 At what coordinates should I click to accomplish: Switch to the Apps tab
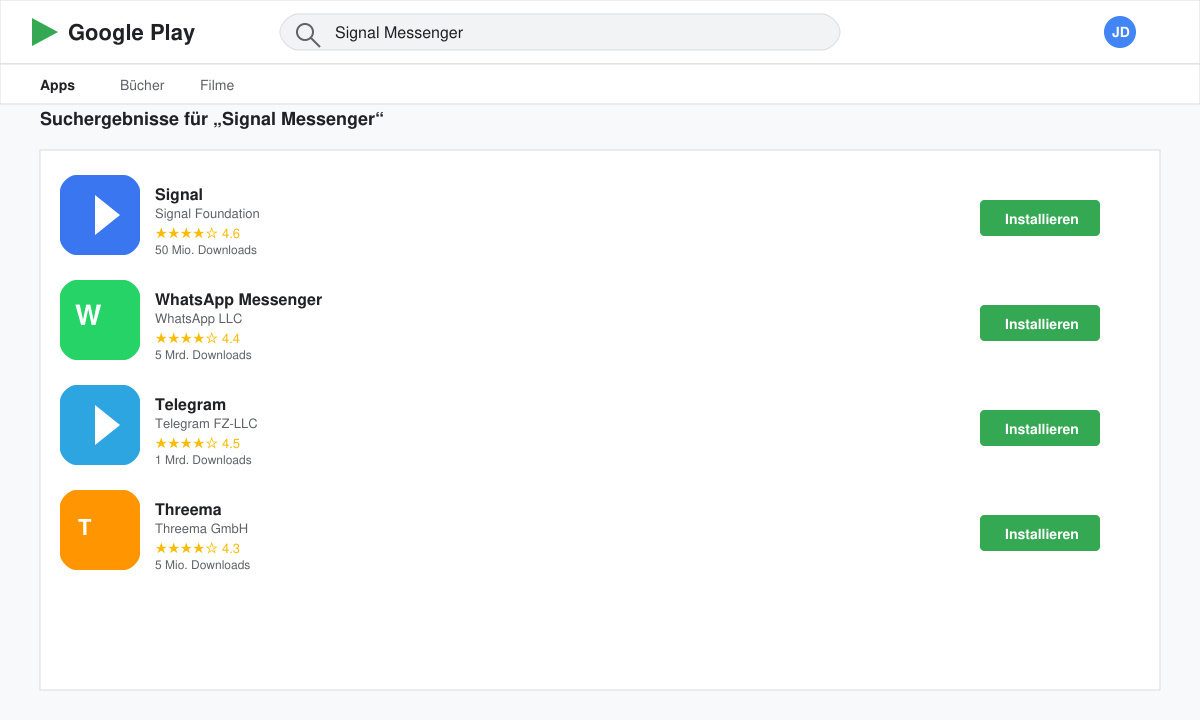coord(57,85)
